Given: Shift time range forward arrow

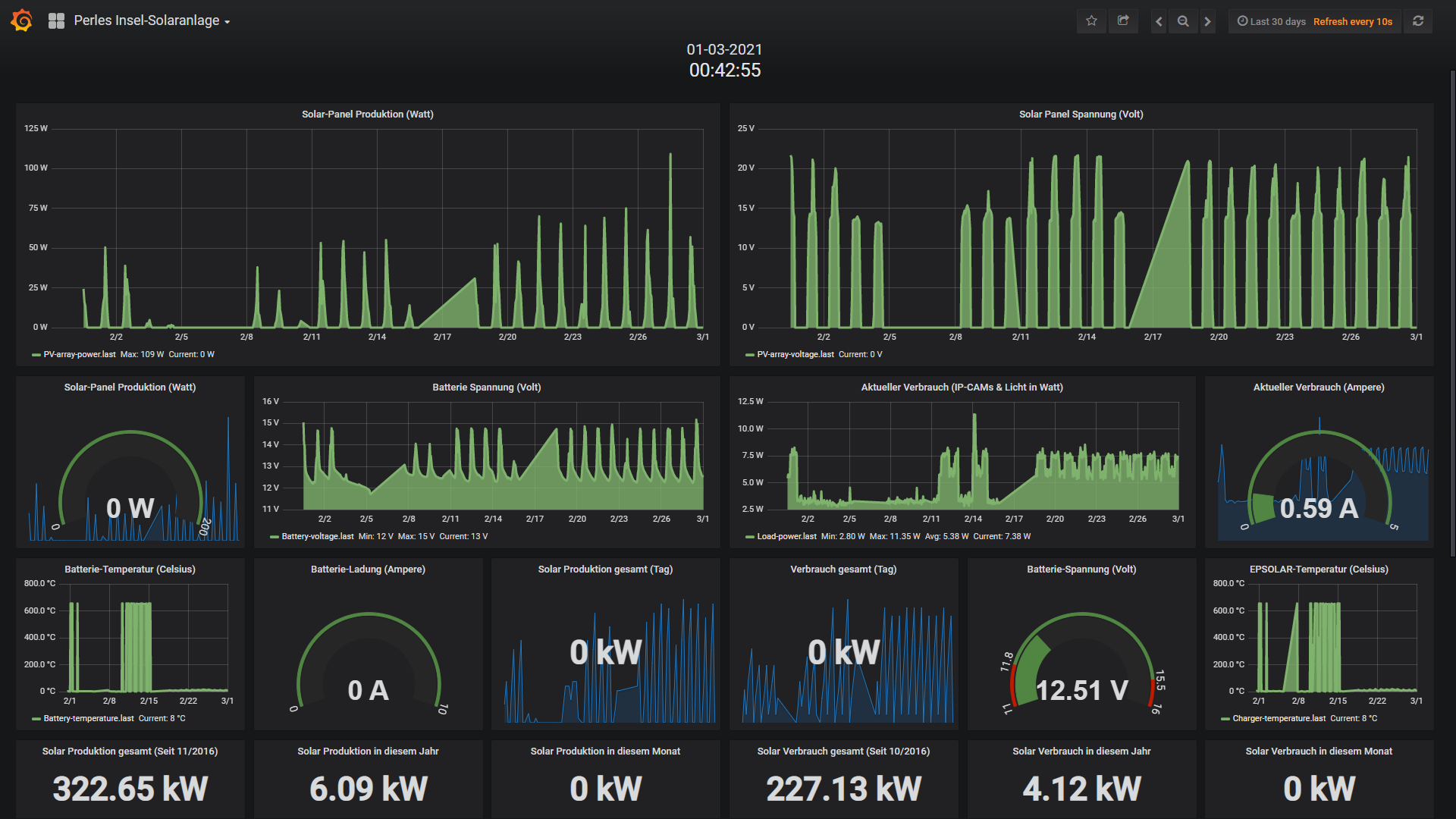Looking at the screenshot, I should [x=1208, y=22].
